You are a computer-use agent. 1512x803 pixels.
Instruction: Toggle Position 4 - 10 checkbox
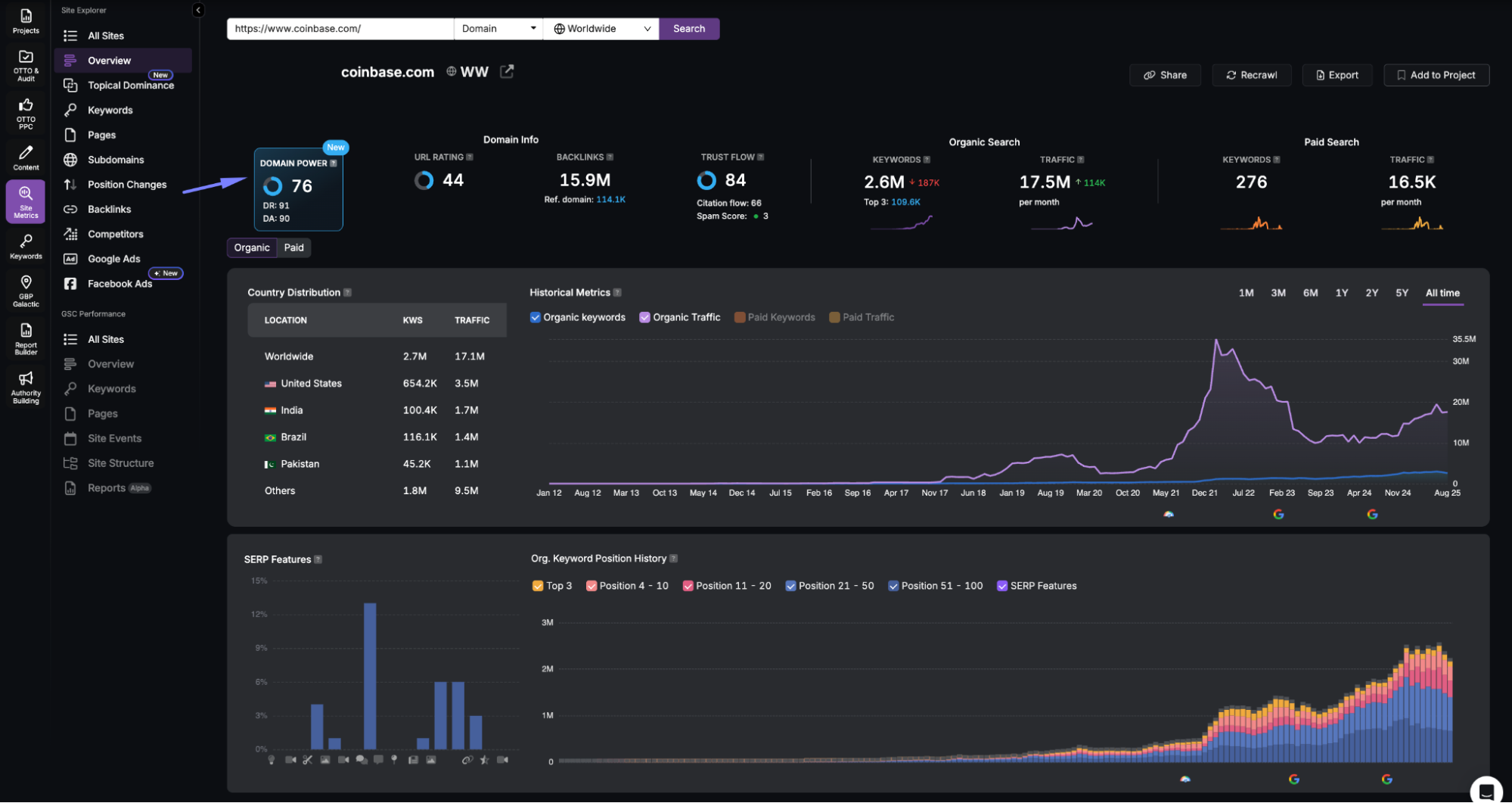(x=591, y=586)
